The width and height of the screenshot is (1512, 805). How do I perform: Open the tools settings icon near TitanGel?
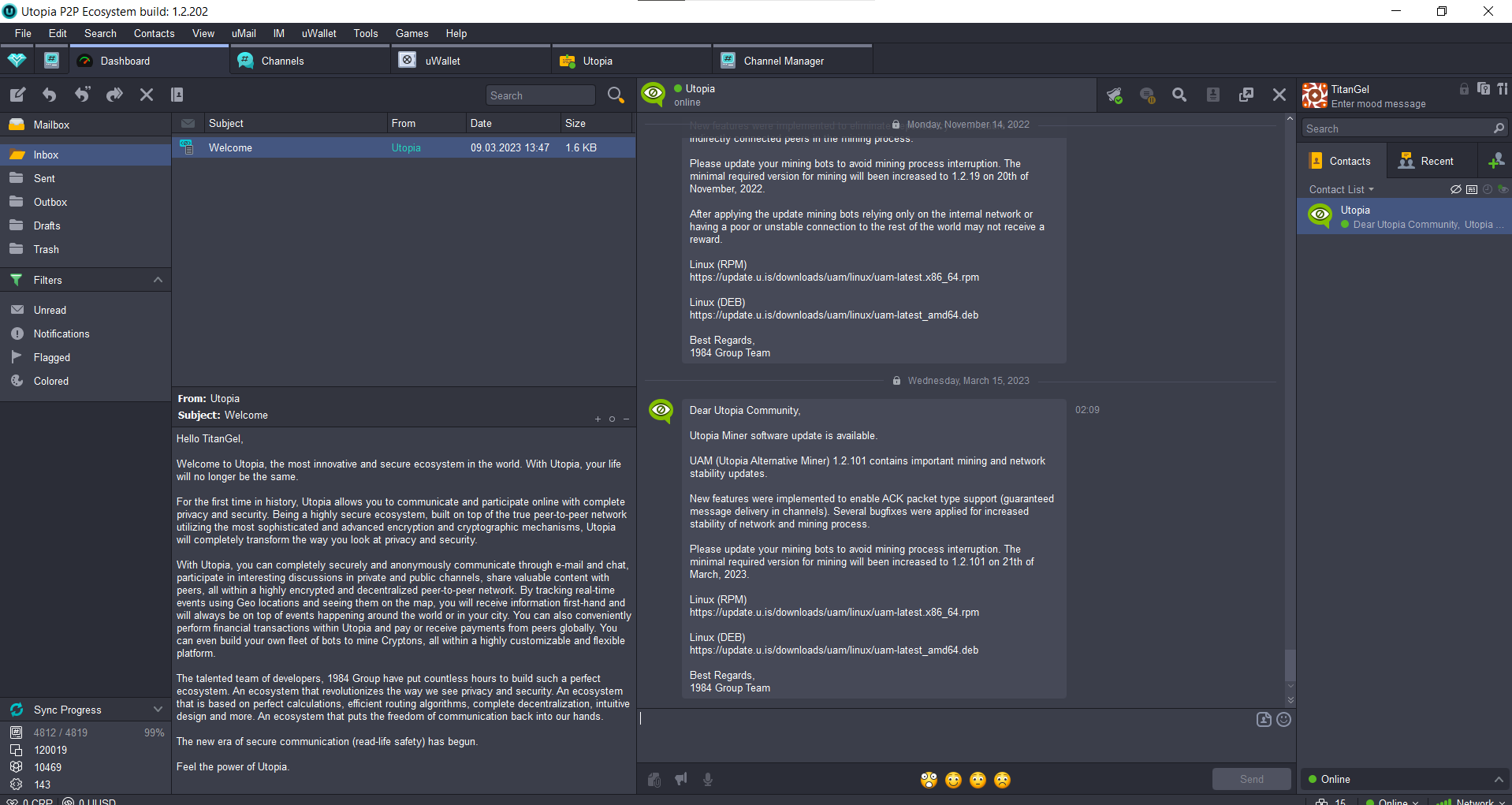[1503, 89]
